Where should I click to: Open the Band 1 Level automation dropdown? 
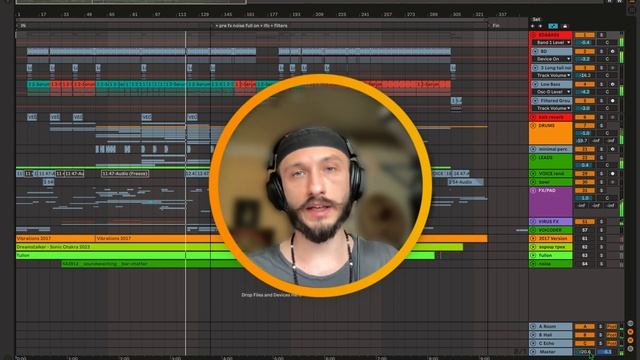pos(551,42)
